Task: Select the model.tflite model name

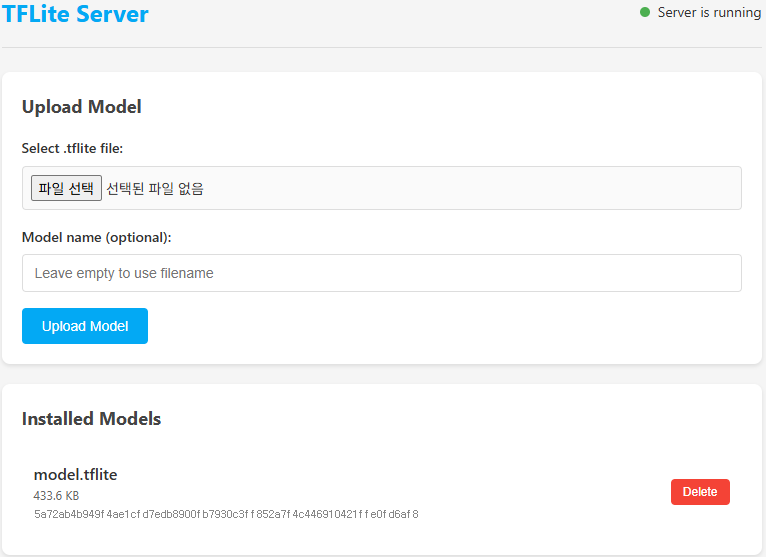Action: [75, 474]
